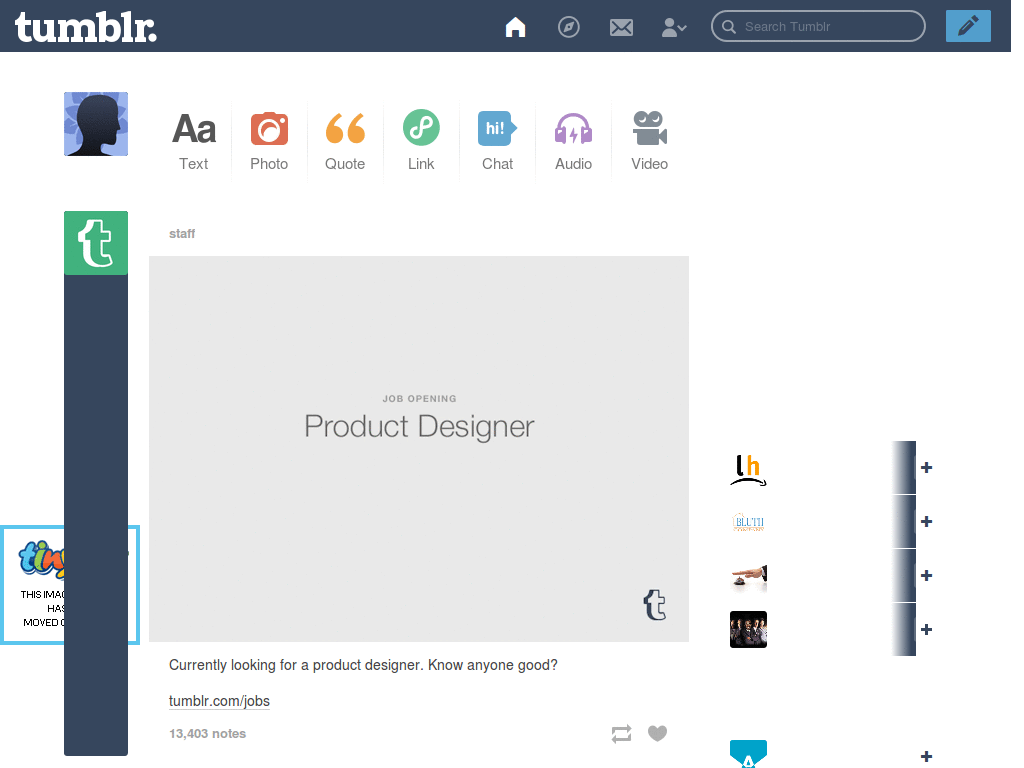Open the hand bell recommended blog

coord(748,576)
